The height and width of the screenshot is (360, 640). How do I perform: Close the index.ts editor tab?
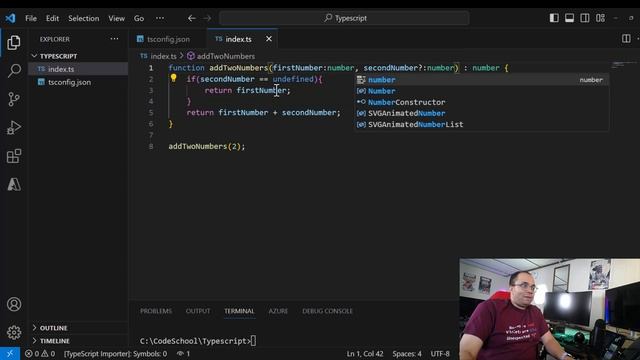(x=269, y=39)
